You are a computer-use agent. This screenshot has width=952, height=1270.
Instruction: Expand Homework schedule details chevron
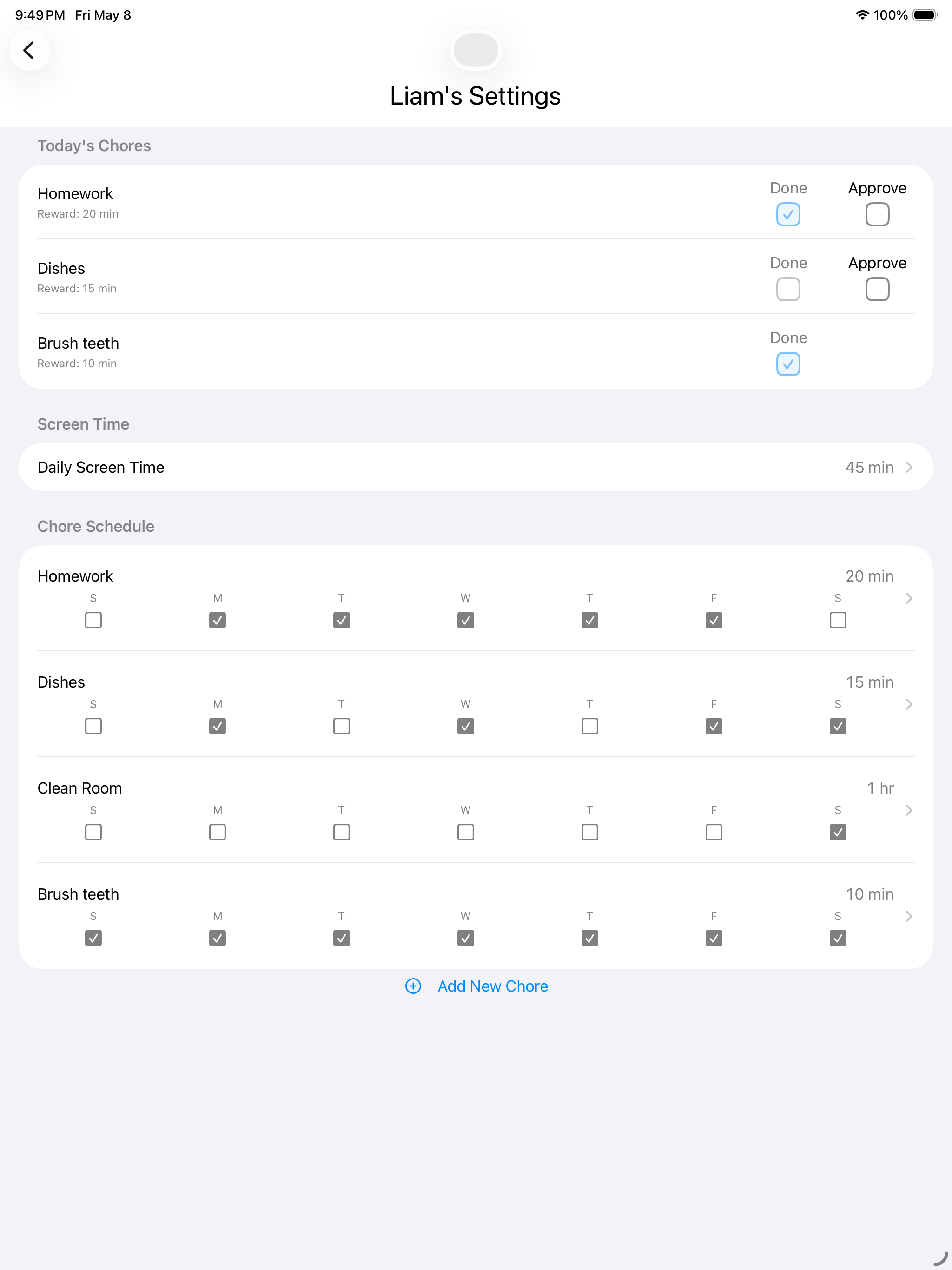pos(908,598)
